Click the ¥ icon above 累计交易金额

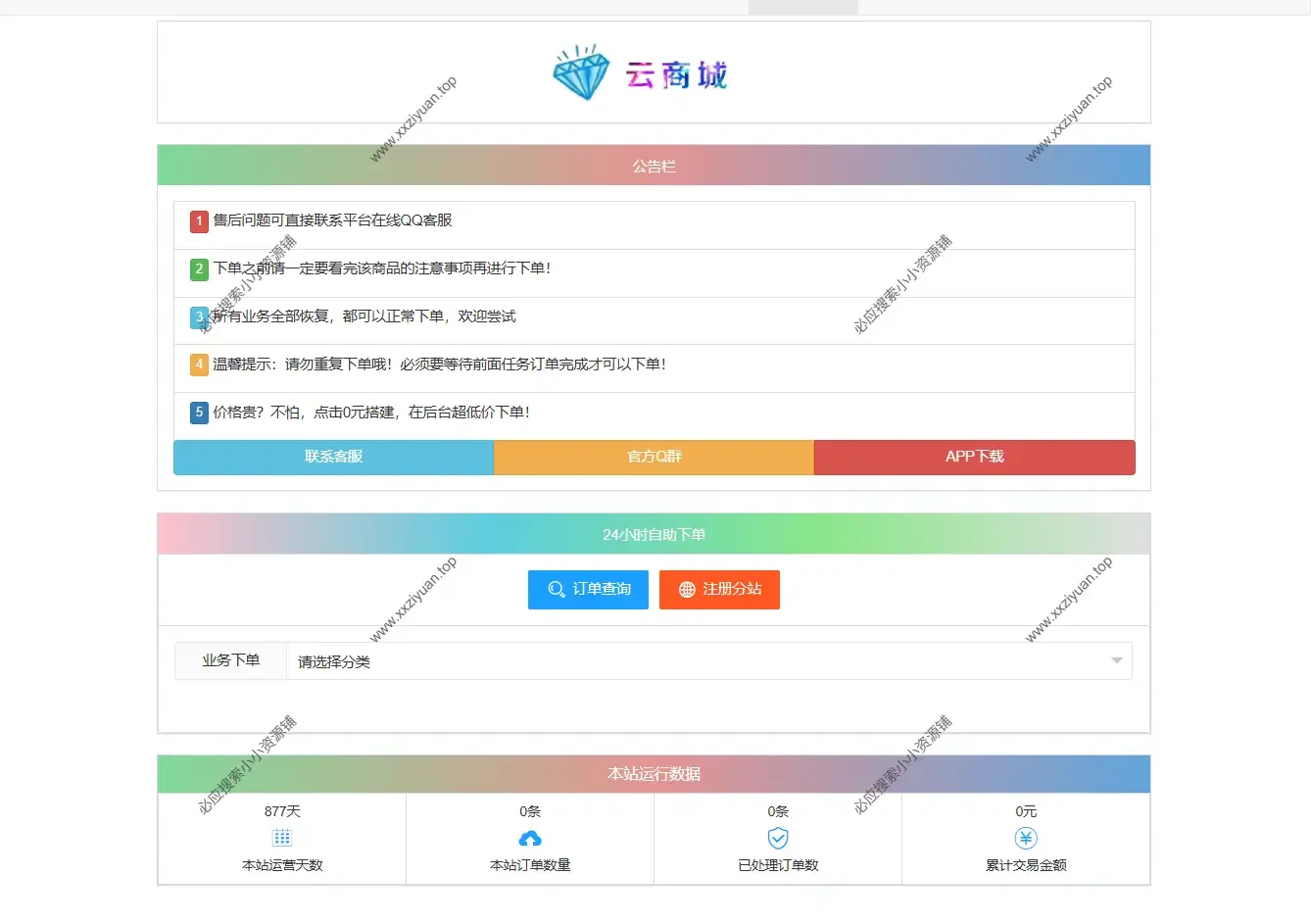tap(1025, 838)
